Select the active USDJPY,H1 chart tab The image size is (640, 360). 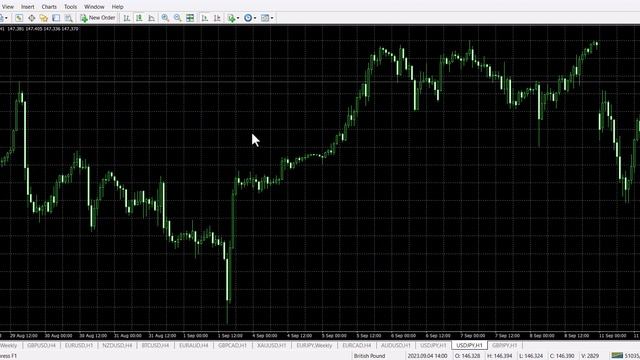469,345
